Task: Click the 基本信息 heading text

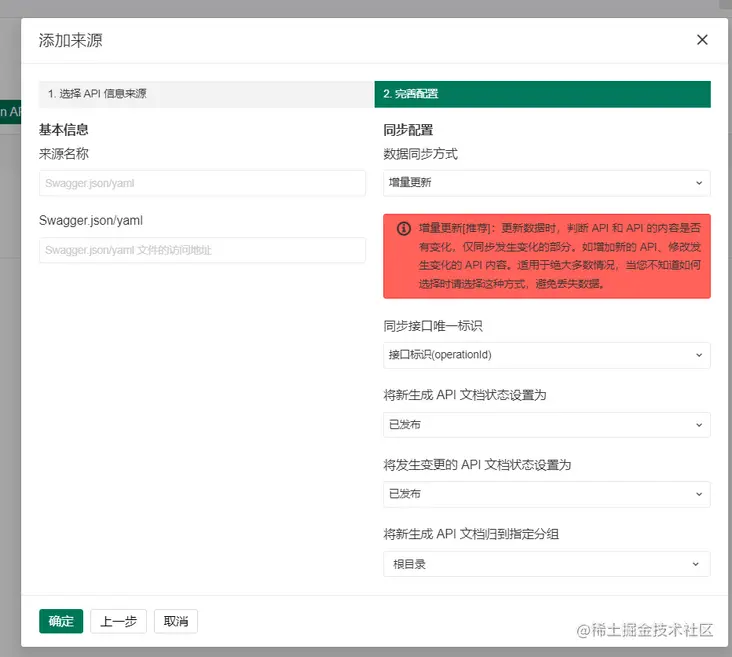Action: (63, 129)
